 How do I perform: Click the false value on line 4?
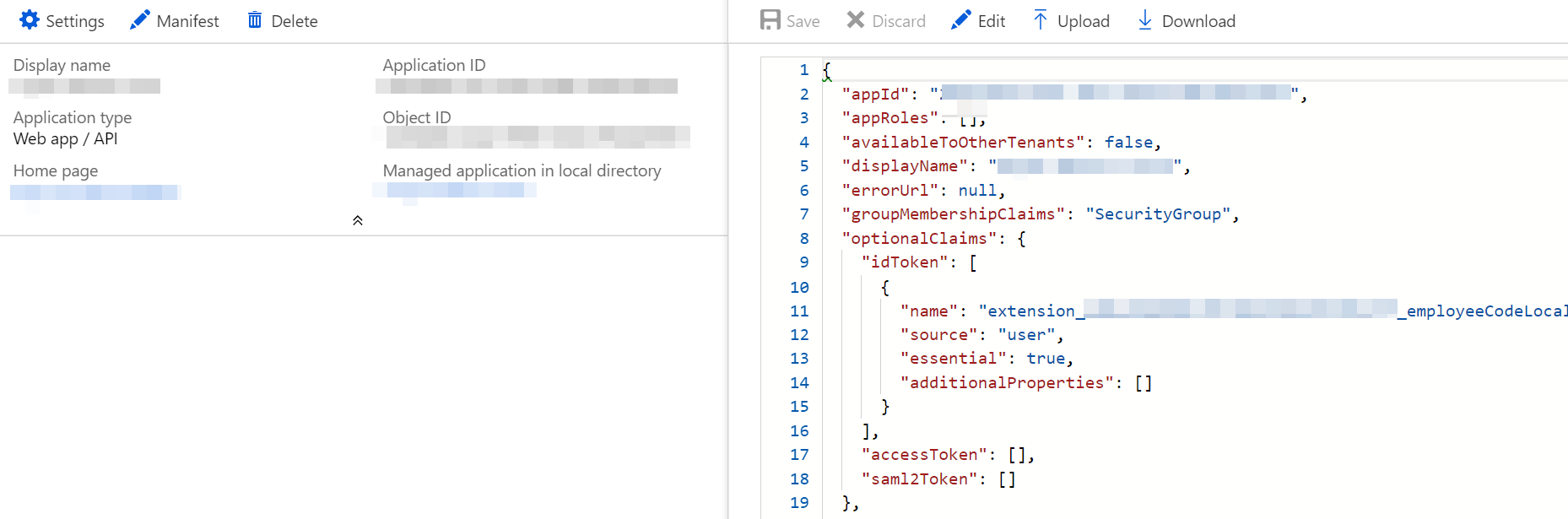1128,143
